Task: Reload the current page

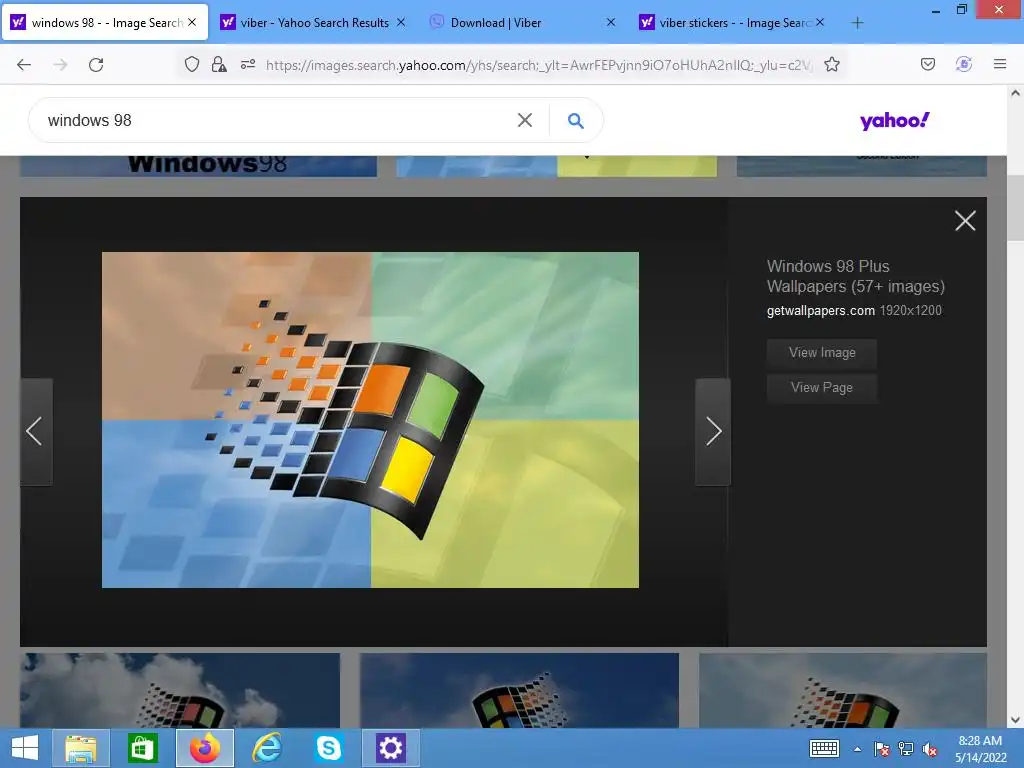Action: [x=96, y=65]
